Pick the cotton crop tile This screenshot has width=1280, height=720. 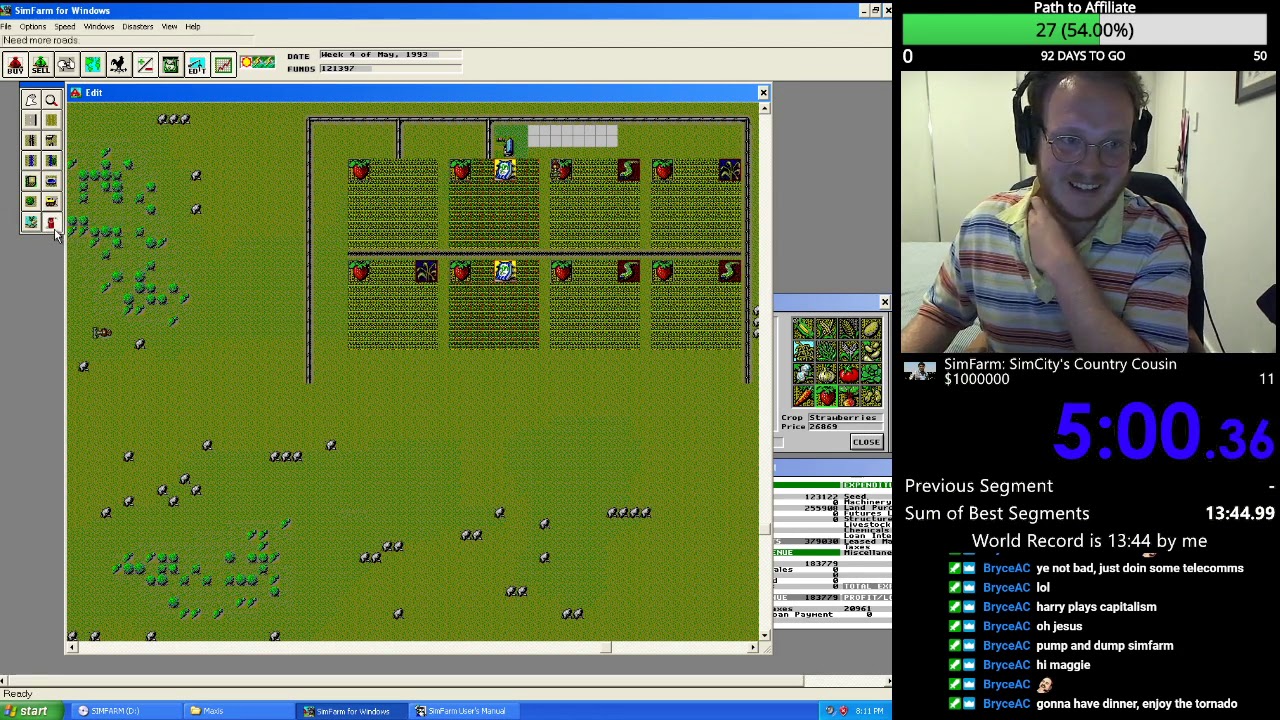pyautogui.click(x=803, y=374)
